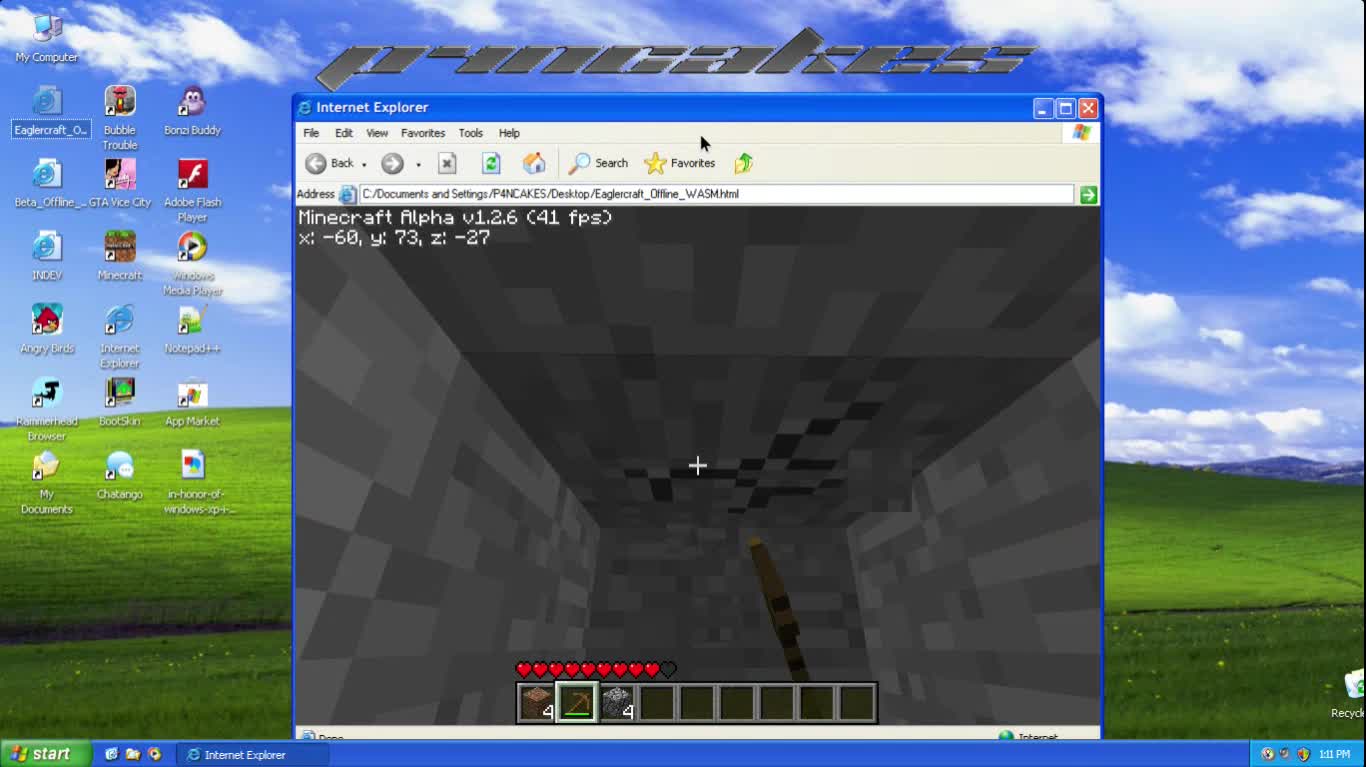The height and width of the screenshot is (767, 1366).
Task: Open the Rammerhead Browser shortcut
Action: (47, 409)
